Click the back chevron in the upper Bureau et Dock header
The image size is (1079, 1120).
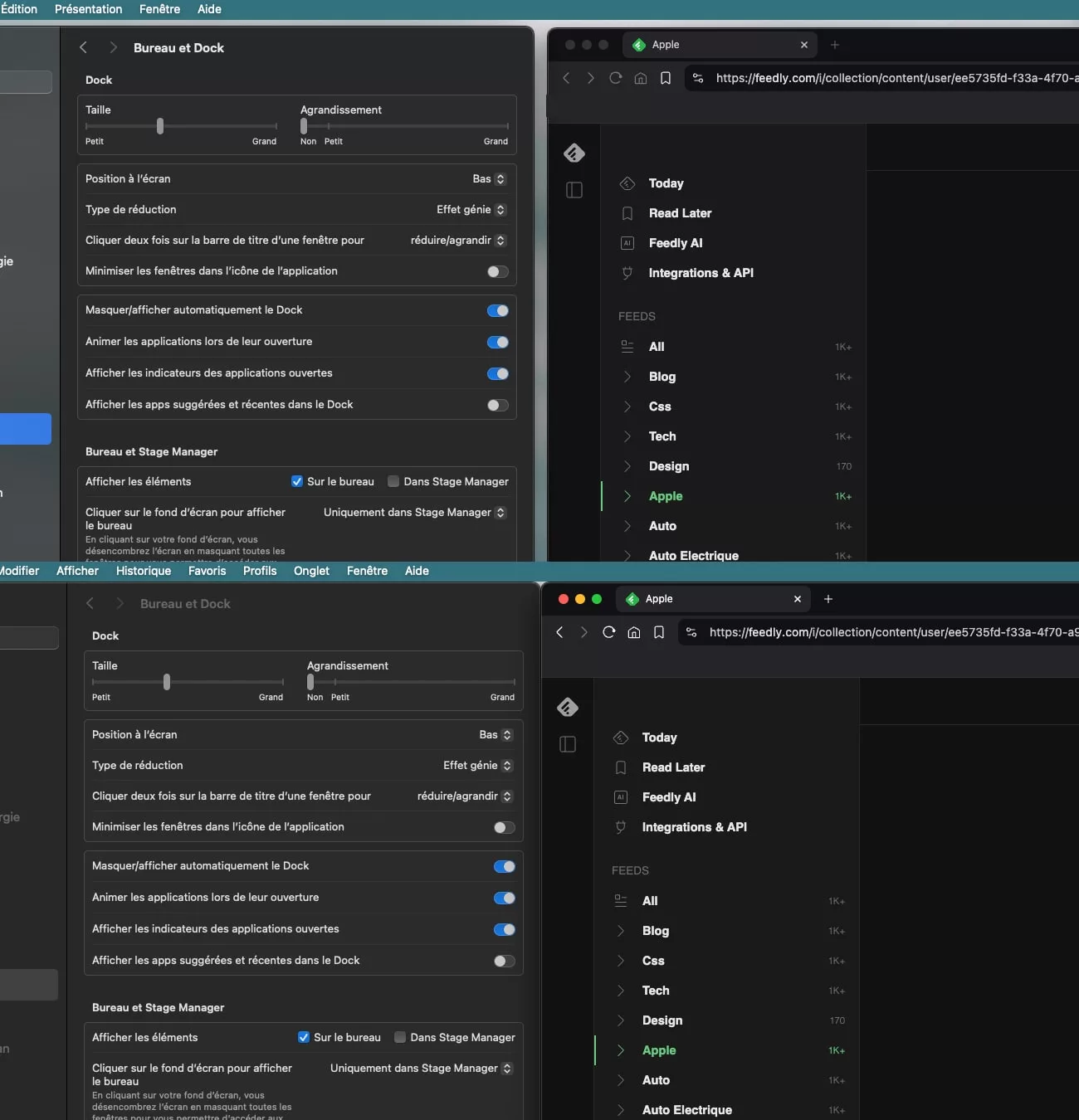coord(83,47)
